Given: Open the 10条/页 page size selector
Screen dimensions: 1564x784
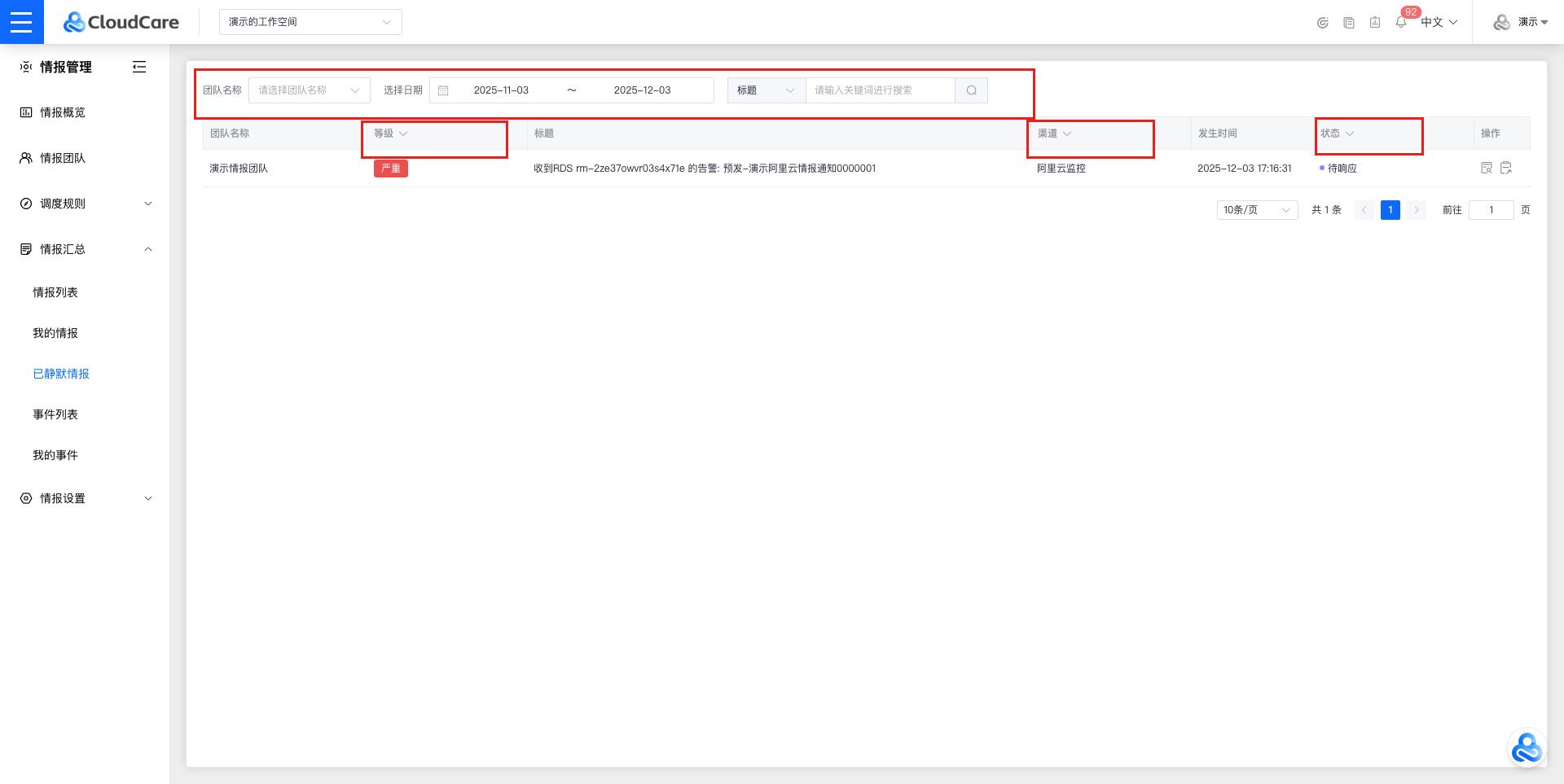Looking at the screenshot, I should point(1257,210).
